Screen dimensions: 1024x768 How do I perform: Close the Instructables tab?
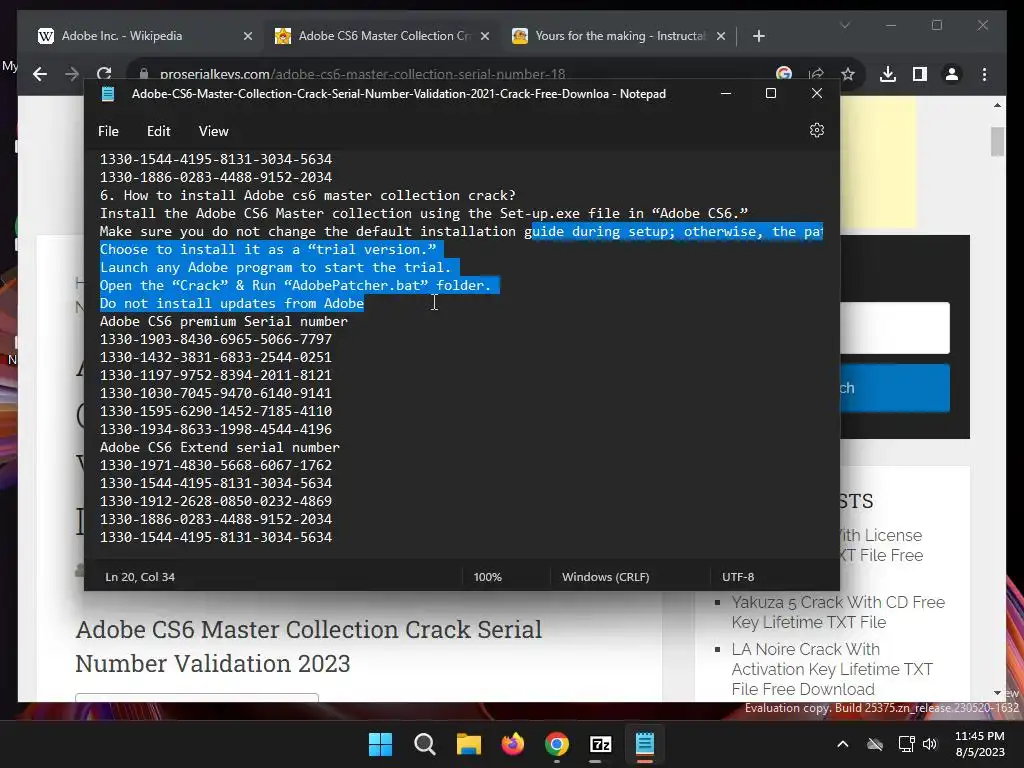point(720,37)
